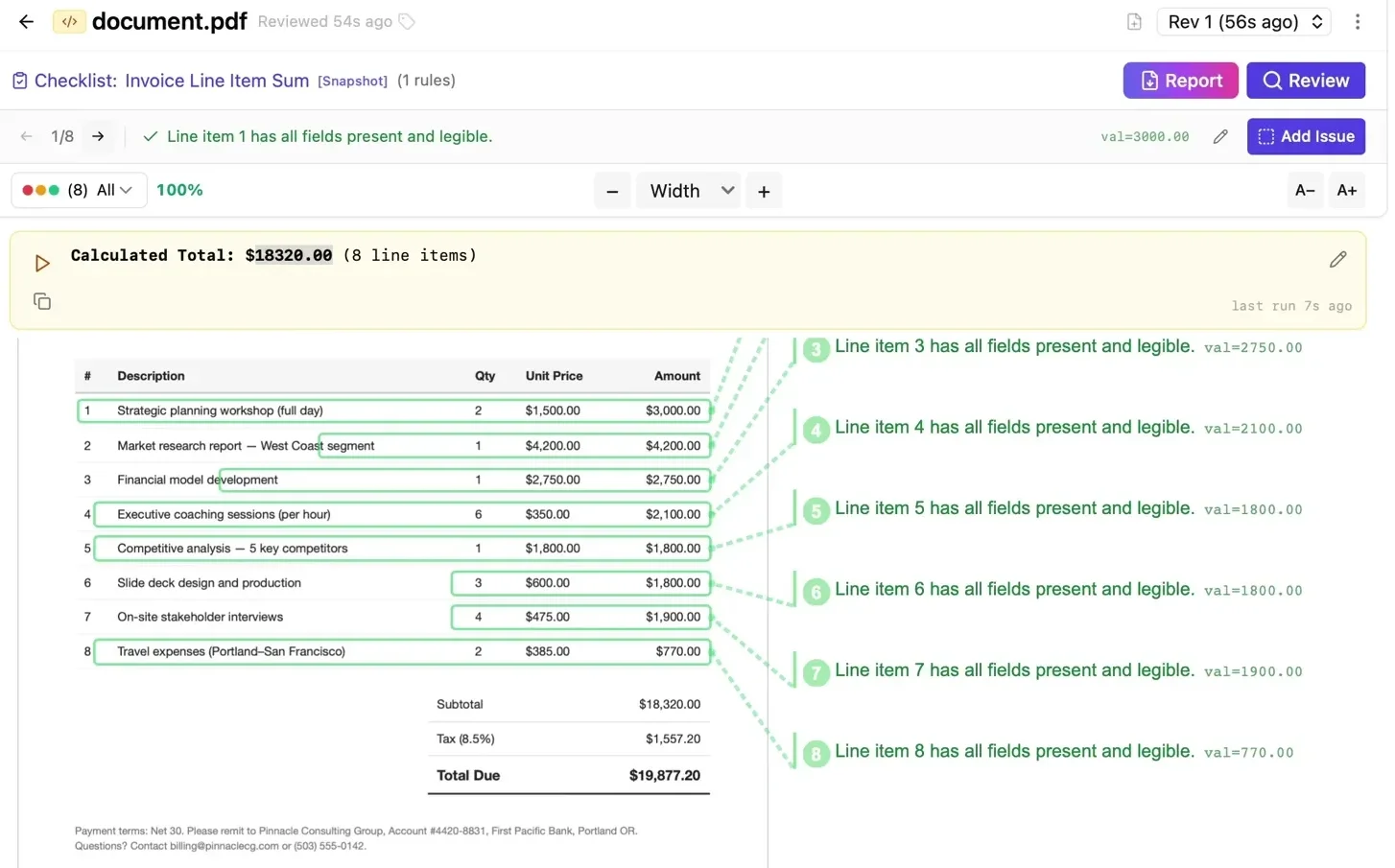Click the green checkmark beside Line item 1
This screenshot has width=1395, height=868.
pos(150,136)
